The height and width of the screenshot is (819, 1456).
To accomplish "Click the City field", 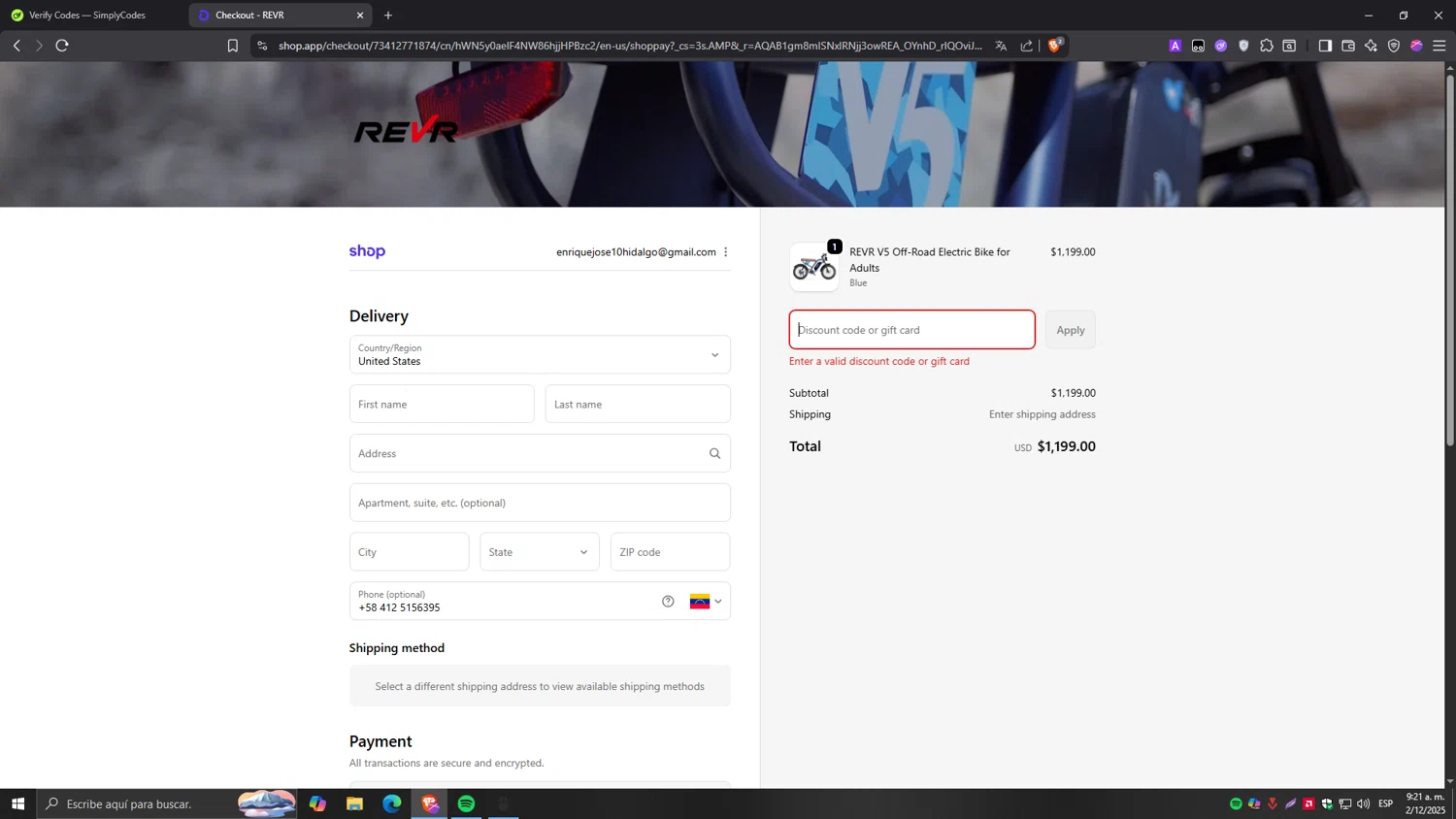I will (x=410, y=552).
